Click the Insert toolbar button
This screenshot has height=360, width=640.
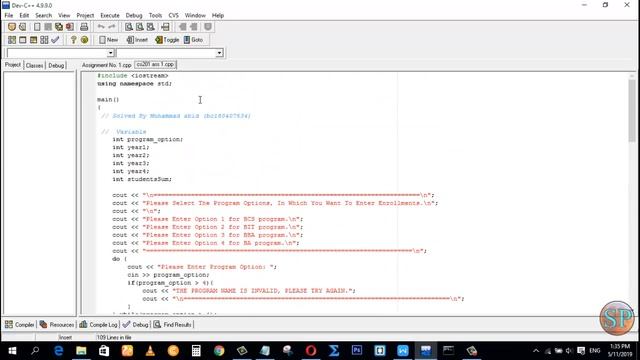tap(137, 40)
